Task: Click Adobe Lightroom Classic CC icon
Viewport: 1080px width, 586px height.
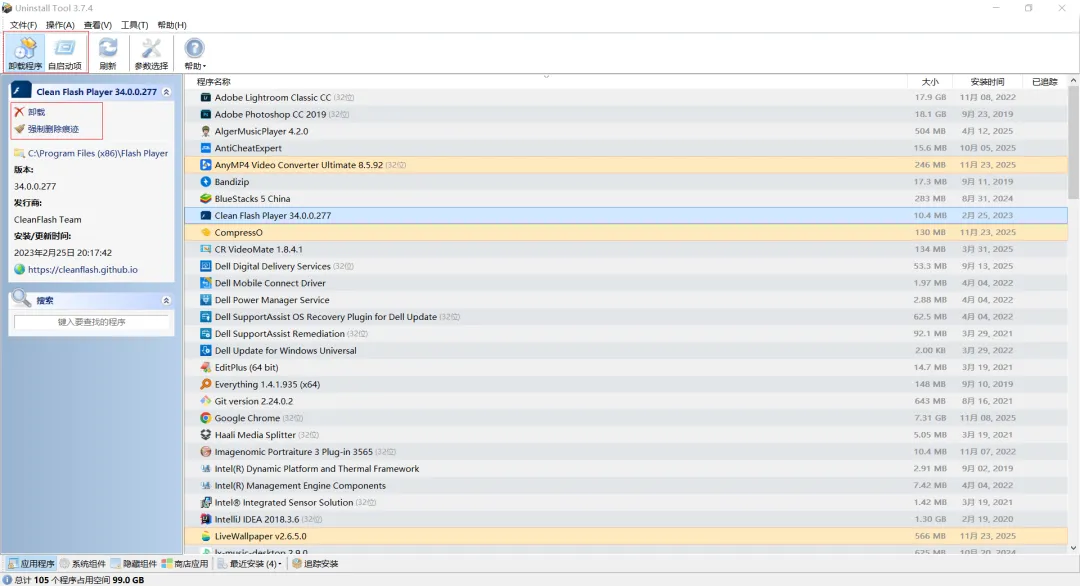Action: coord(205,97)
